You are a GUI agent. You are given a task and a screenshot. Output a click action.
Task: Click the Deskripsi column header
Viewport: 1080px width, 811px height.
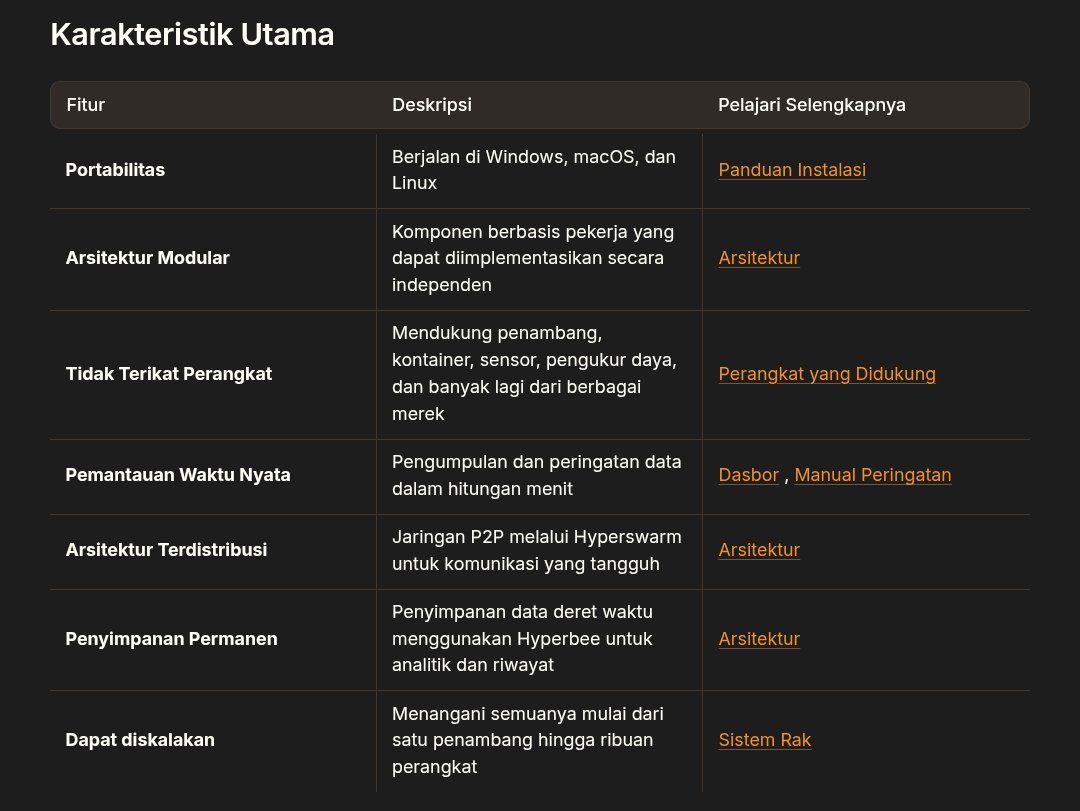[432, 105]
